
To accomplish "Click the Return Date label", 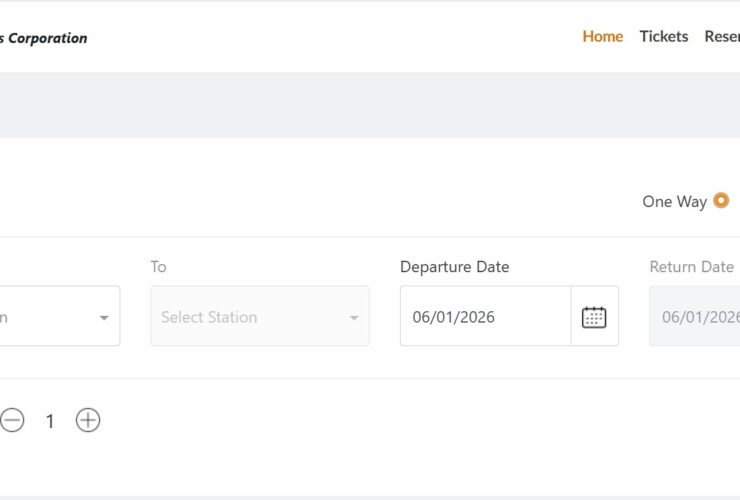I will click(691, 267).
